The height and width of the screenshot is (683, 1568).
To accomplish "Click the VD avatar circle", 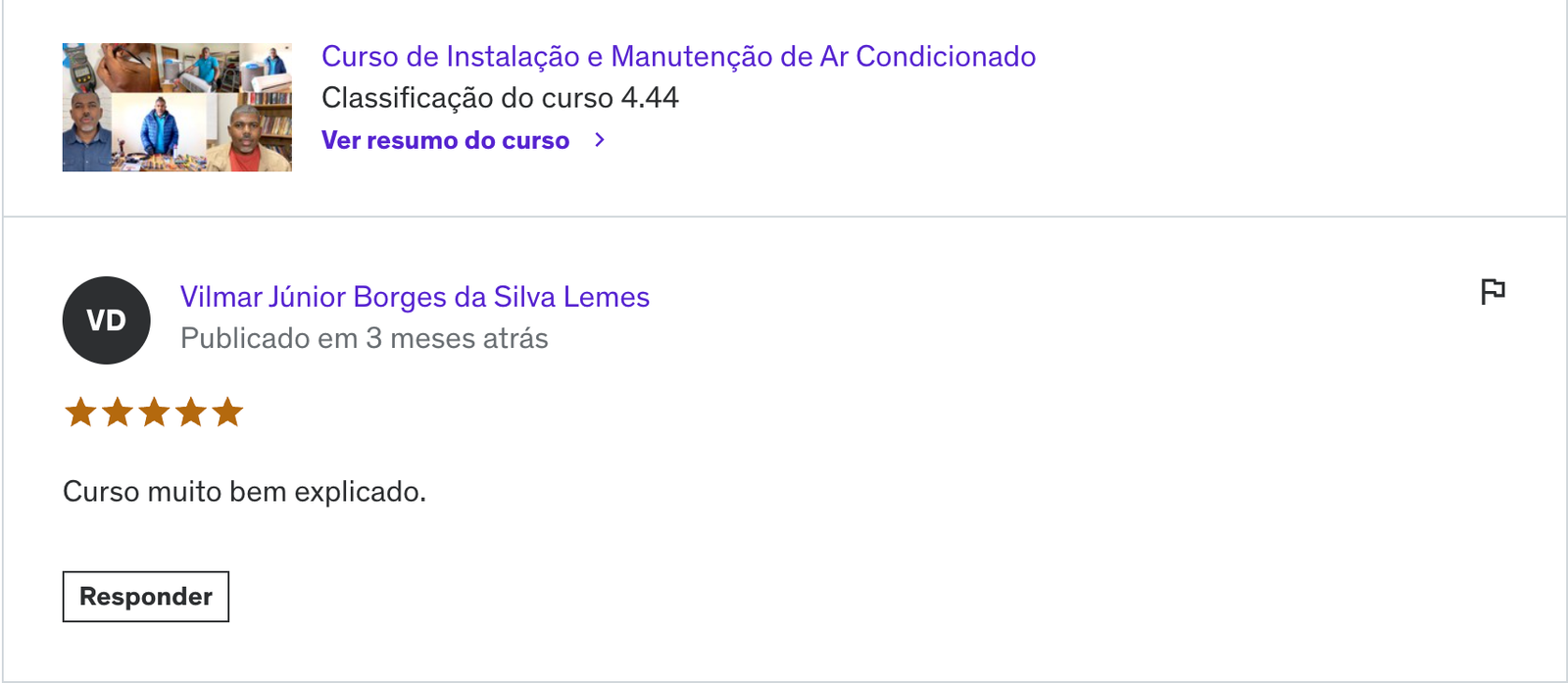I will (x=106, y=320).
